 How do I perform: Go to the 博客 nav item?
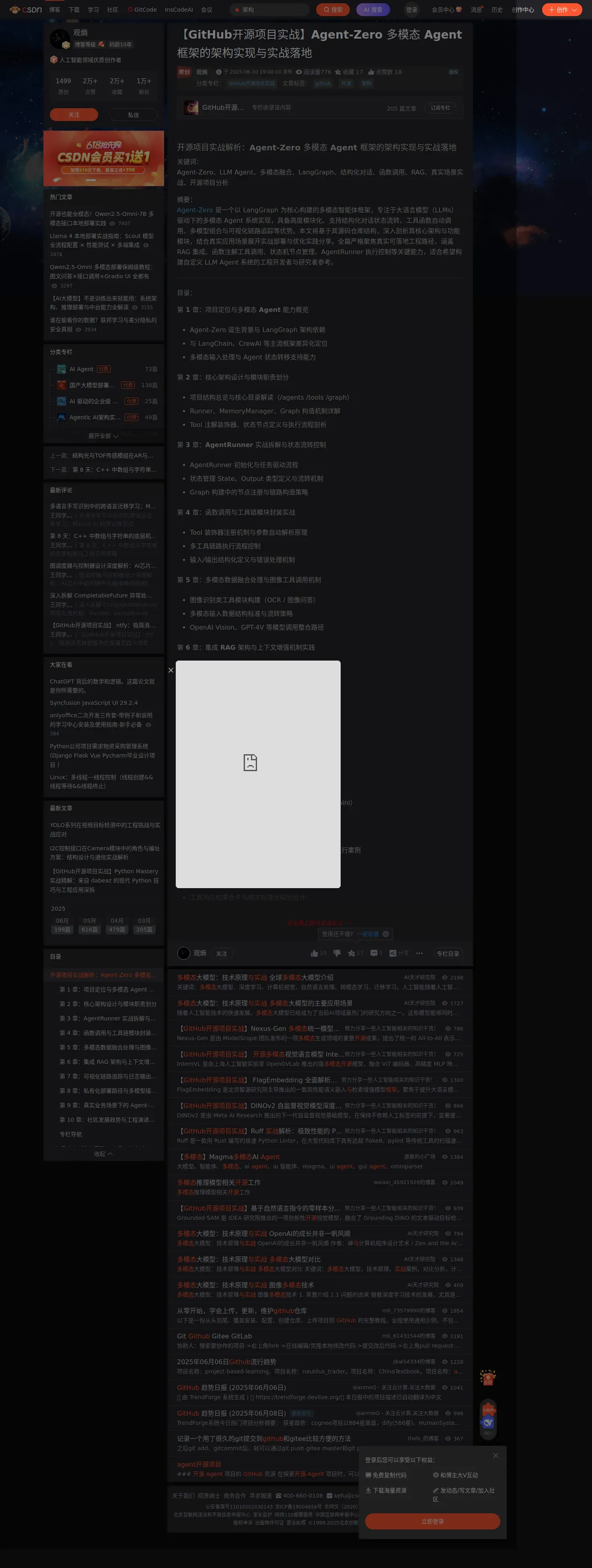tap(55, 10)
